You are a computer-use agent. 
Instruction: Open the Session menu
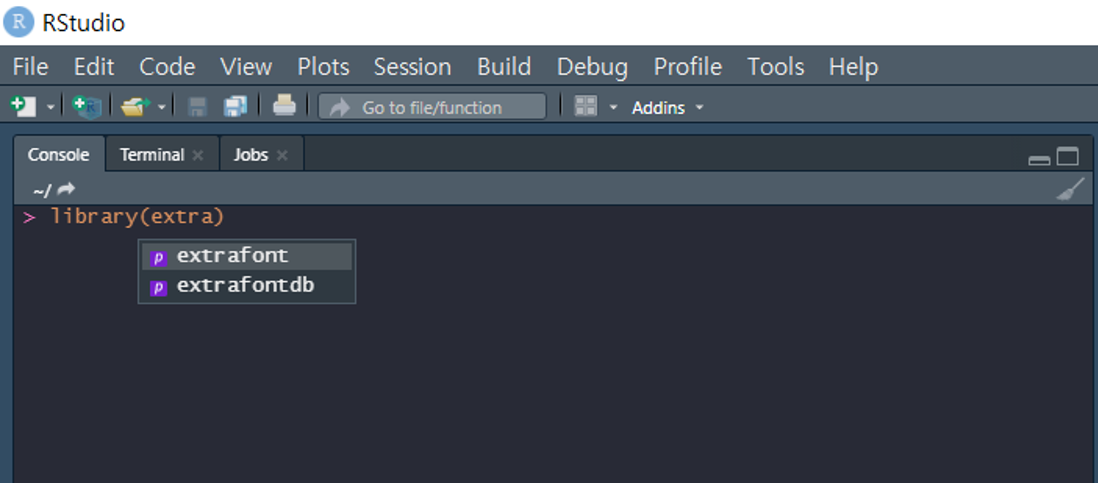click(x=412, y=67)
